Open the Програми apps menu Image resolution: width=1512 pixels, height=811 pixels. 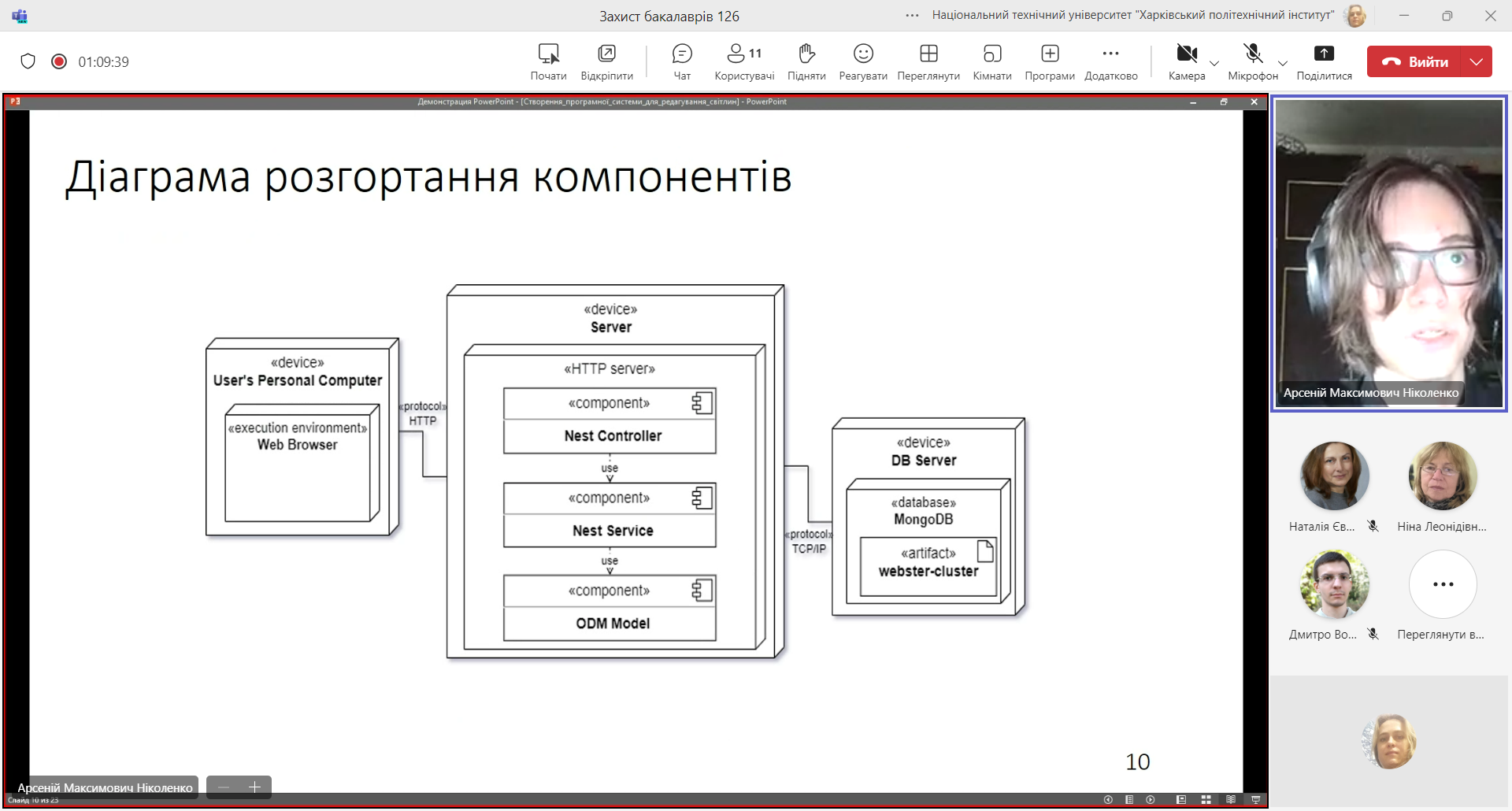click(x=1050, y=61)
